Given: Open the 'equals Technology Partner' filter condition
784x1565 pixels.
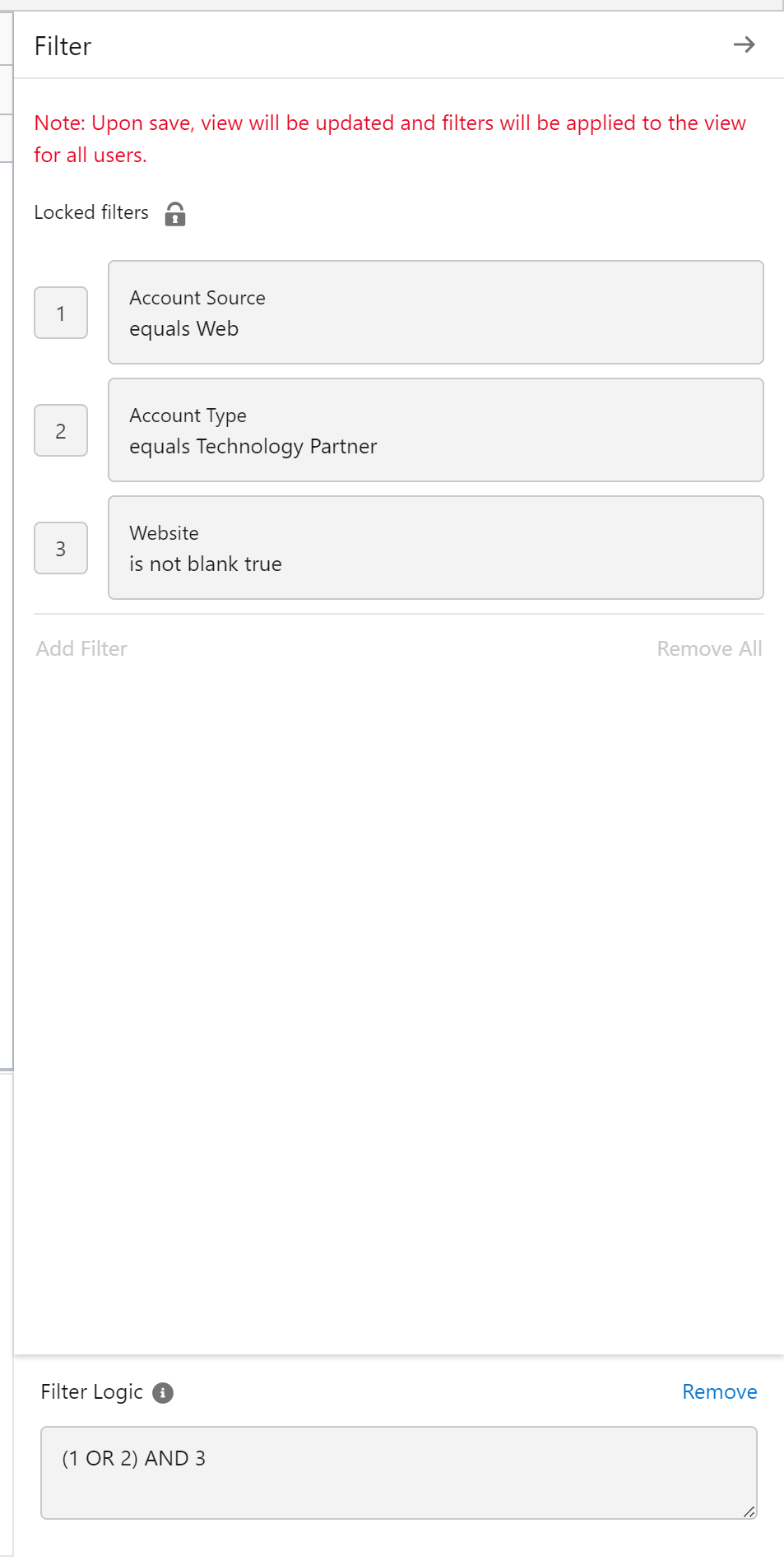Looking at the screenshot, I should [253, 447].
